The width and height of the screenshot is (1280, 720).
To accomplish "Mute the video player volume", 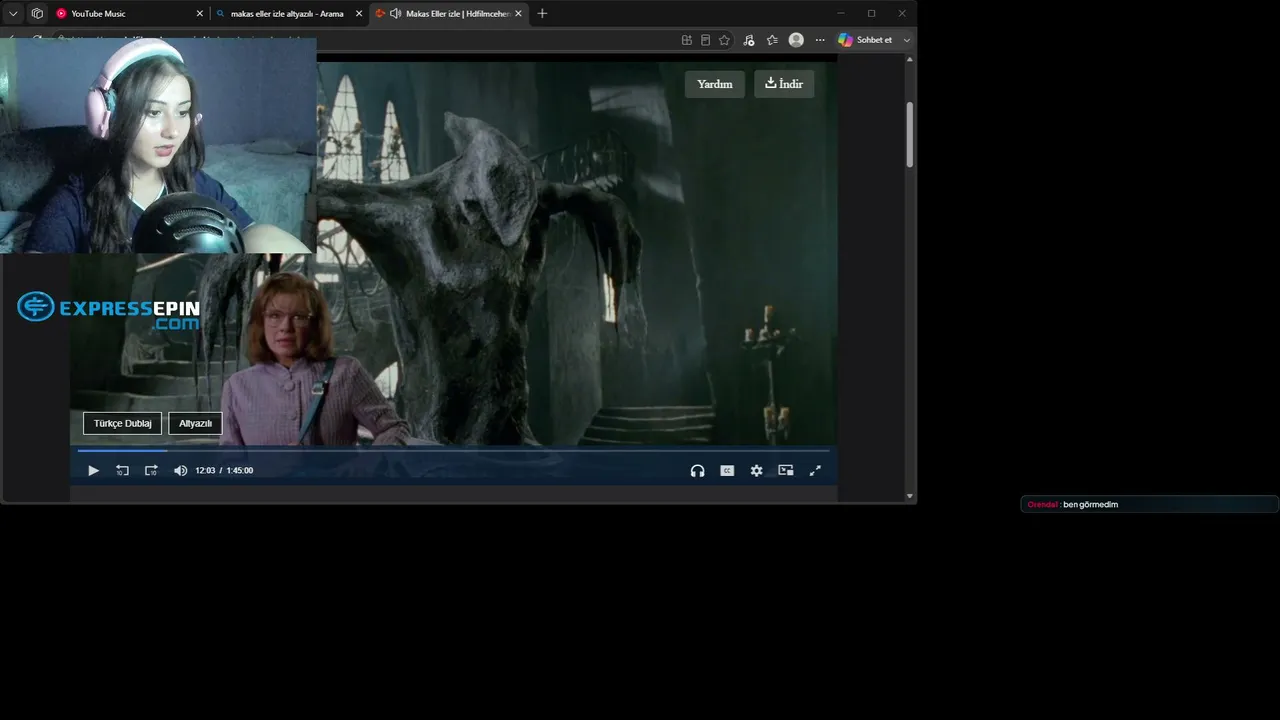I will pos(180,471).
